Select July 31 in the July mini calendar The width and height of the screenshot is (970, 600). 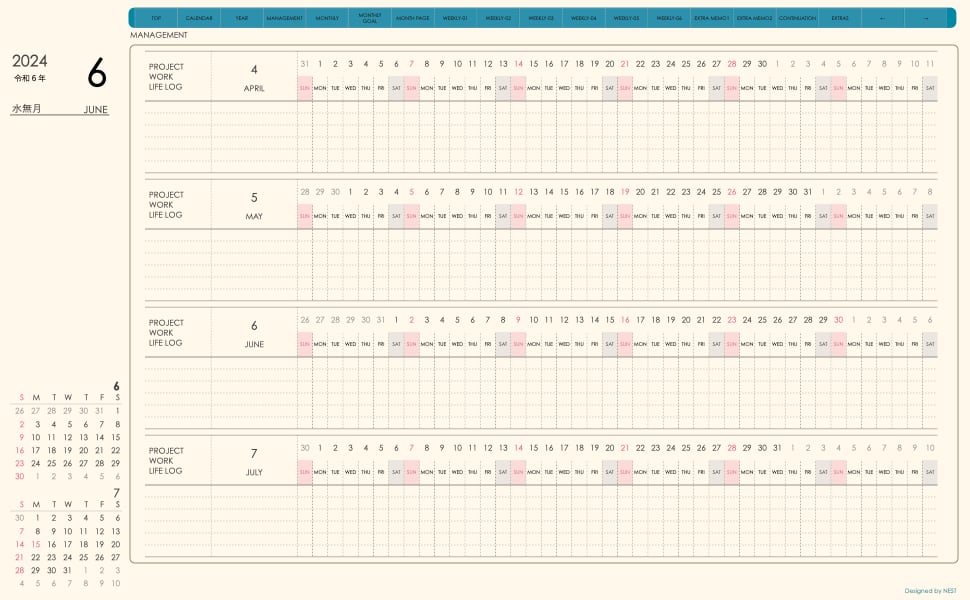point(67,570)
